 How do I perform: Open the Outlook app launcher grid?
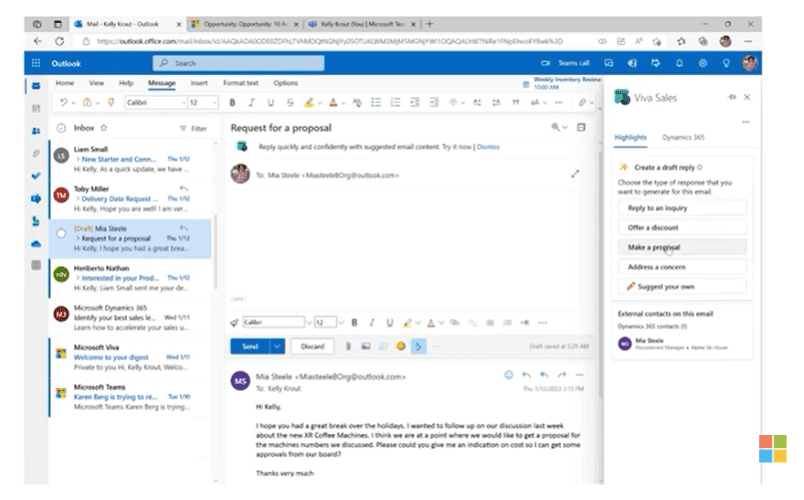[35, 63]
